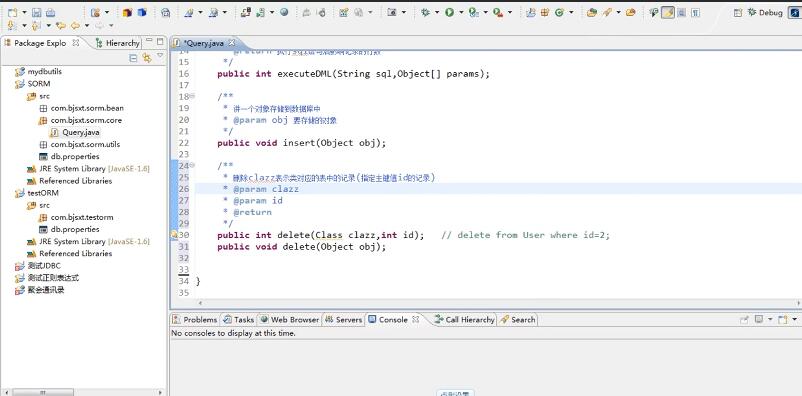Open the Call Hierarchy tab
This screenshot has height=396, width=802.
(464, 319)
